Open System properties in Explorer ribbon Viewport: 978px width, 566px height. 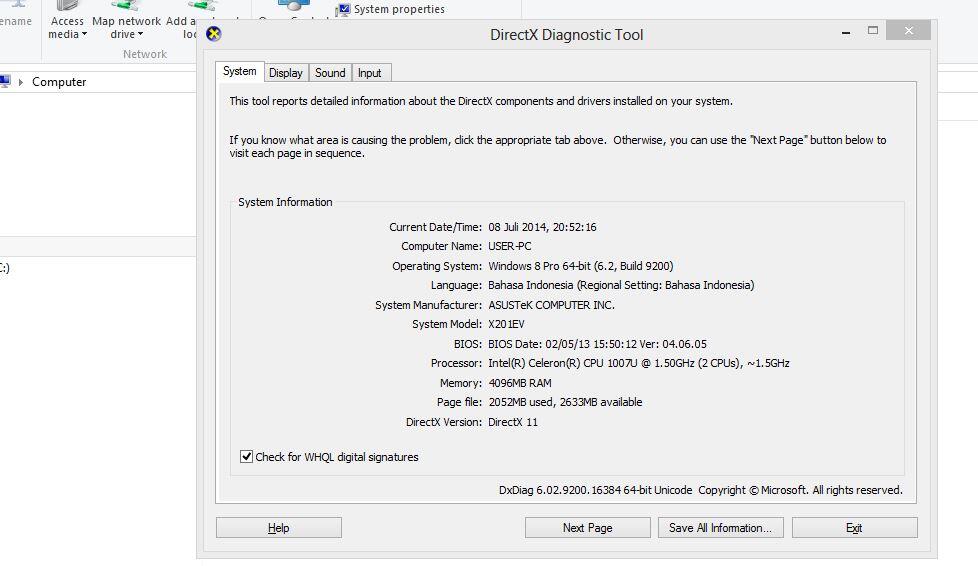coord(390,9)
